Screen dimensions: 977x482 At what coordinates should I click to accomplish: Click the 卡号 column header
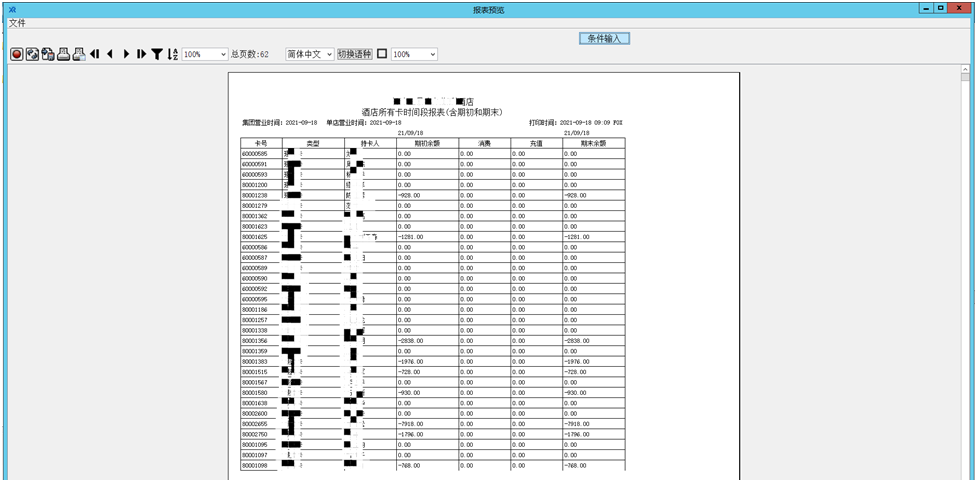[261, 143]
